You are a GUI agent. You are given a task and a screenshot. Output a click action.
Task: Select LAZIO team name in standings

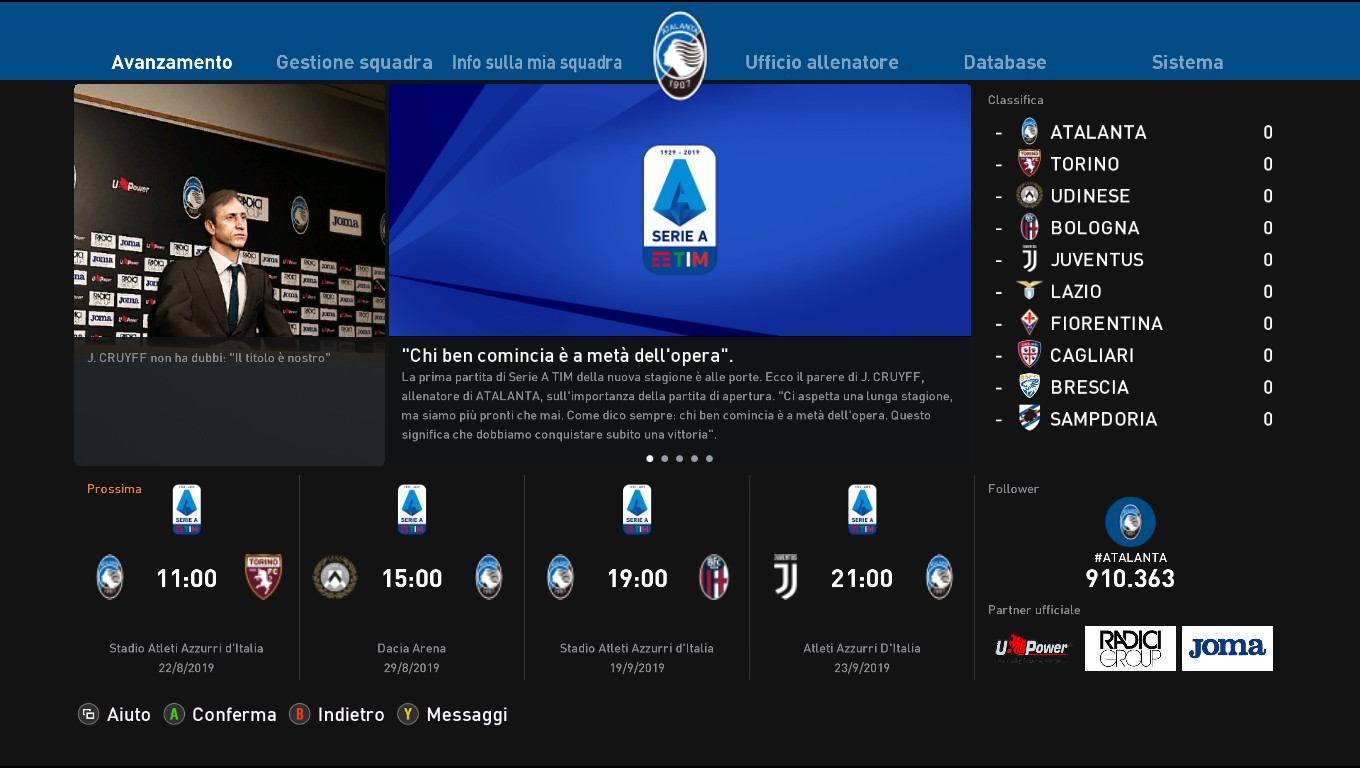coord(1076,292)
